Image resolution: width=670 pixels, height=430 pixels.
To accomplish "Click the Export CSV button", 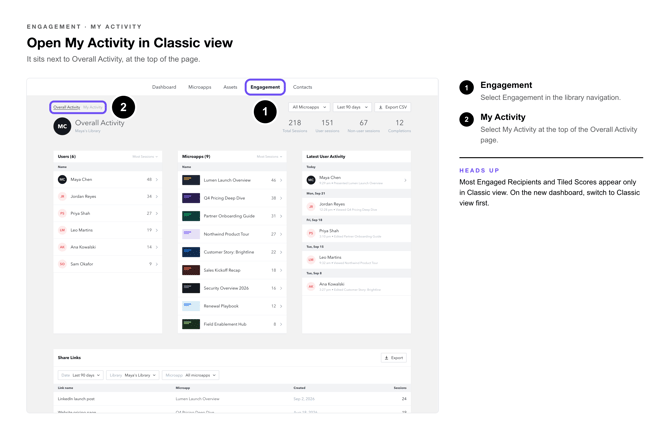I will click(x=393, y=107).
